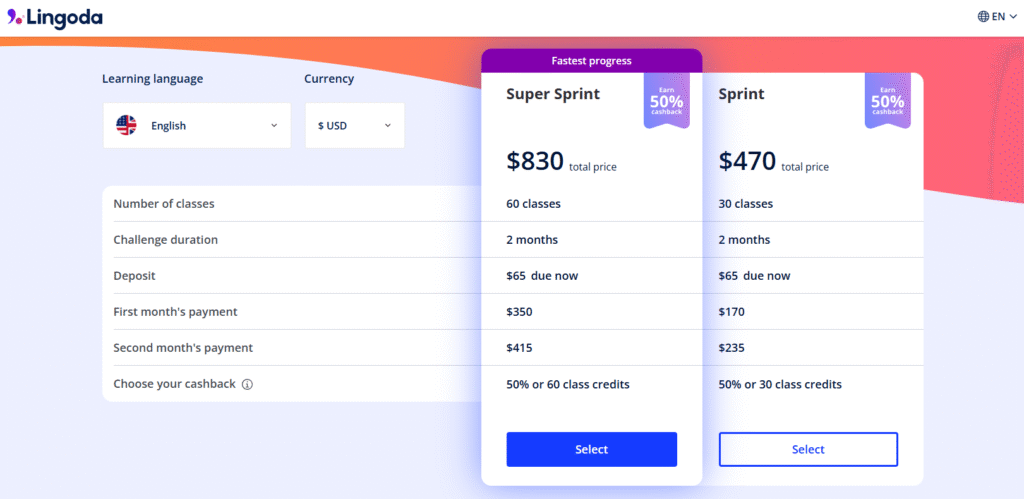Click the Number of classes row label
Viewport: 1024px width, 499px height.
click(164, 204)
